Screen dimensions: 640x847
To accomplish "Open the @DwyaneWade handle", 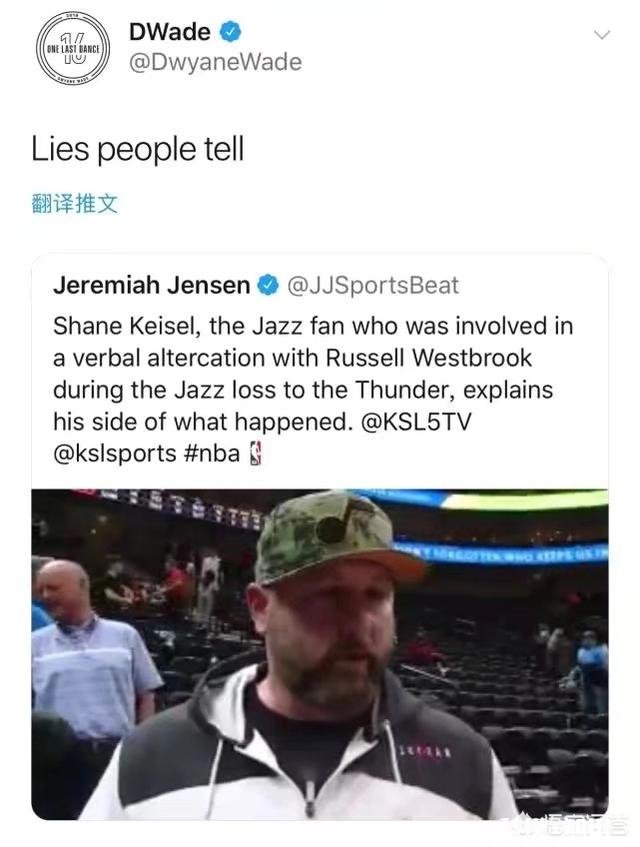I will 215,63.
